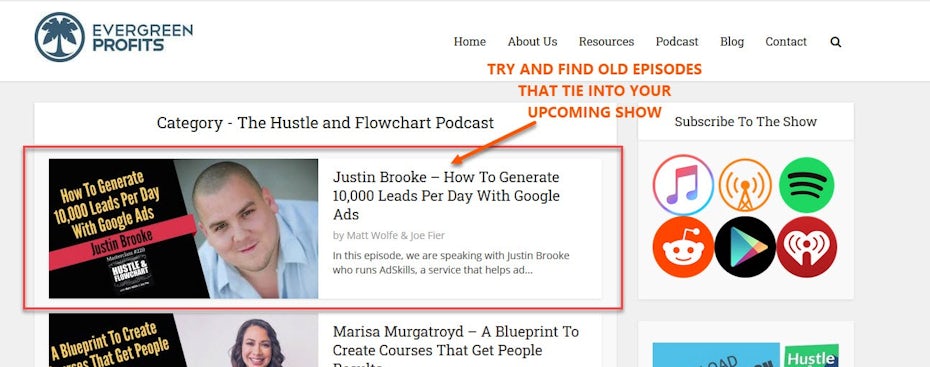Open the Blog menu item
930x367 pixels.
tap(732, 42)
